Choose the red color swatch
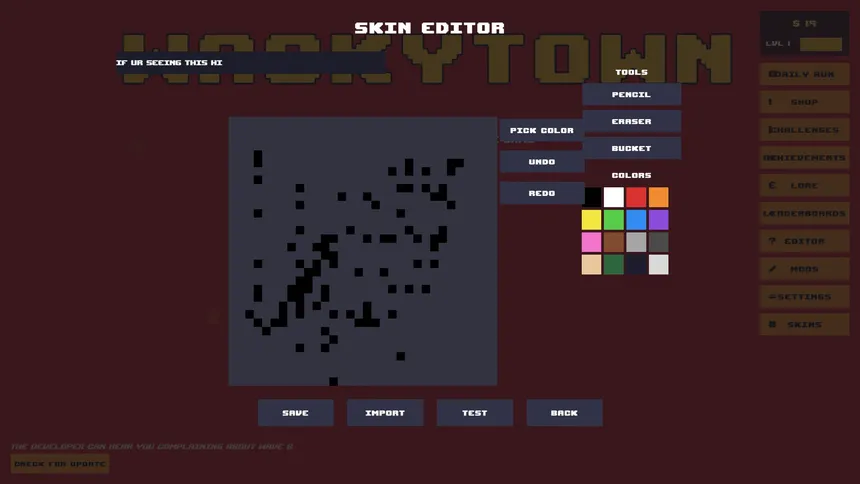The image size is (860, 484). click(x=636, y=197)
